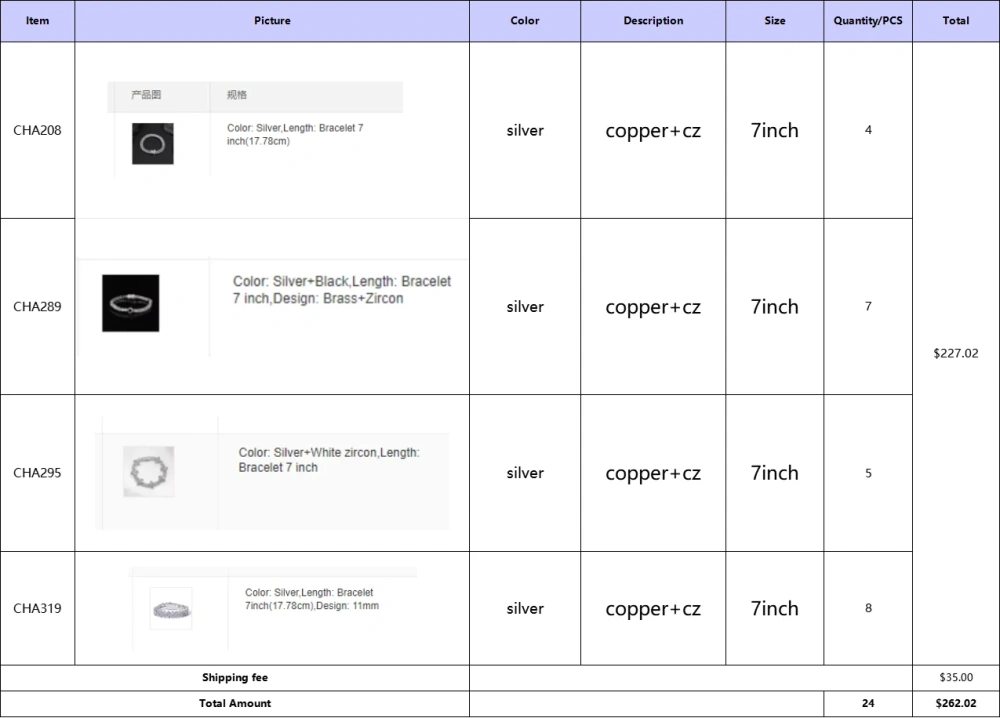
Task: Select the Description column header
Action: pos(653,21)
